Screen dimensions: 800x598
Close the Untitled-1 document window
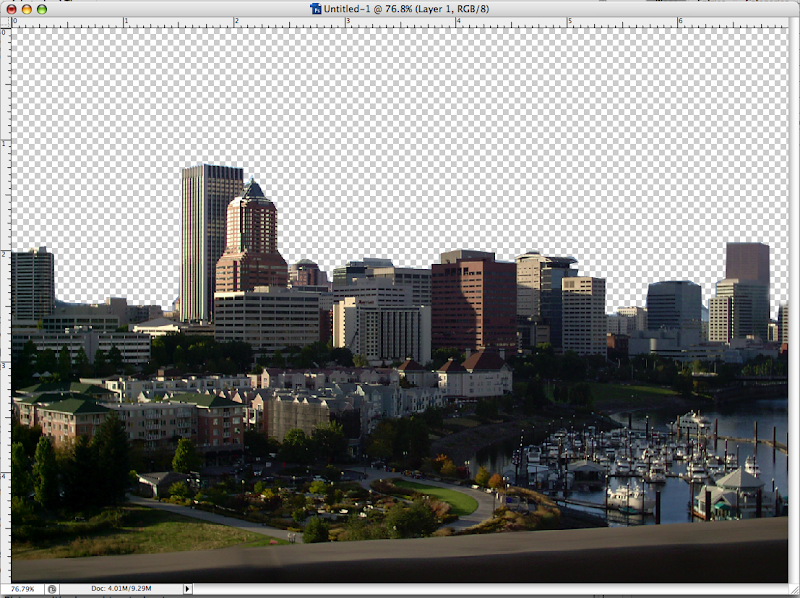tap(11, 8)
